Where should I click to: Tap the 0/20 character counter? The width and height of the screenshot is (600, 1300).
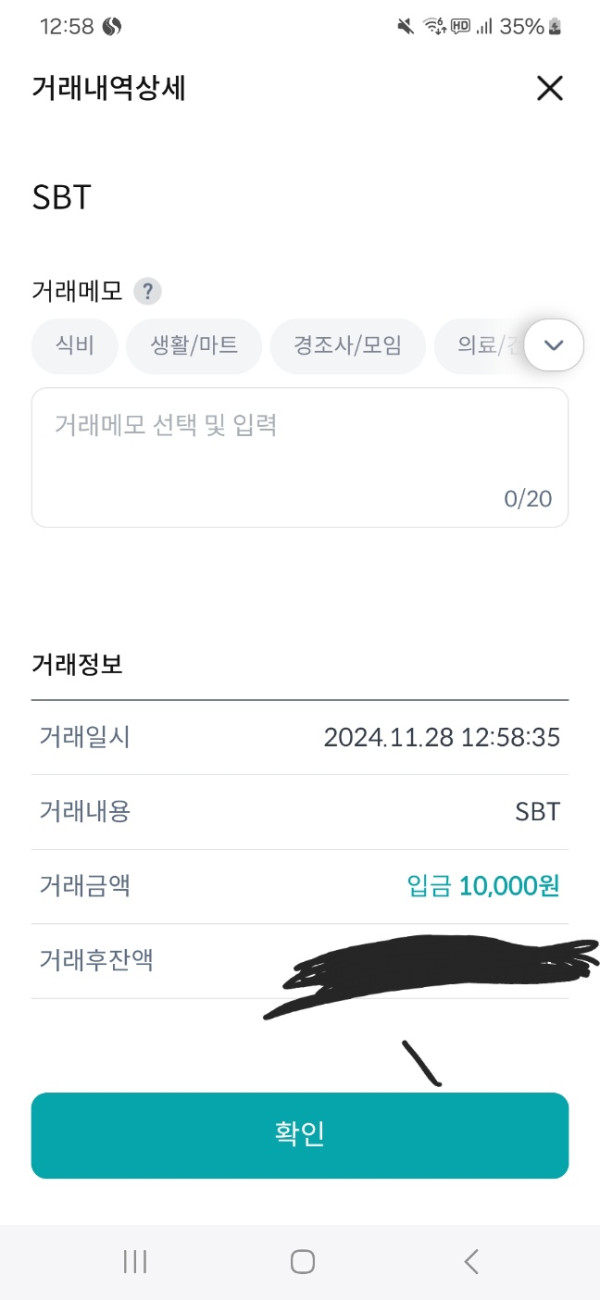(x=527, y=499)
